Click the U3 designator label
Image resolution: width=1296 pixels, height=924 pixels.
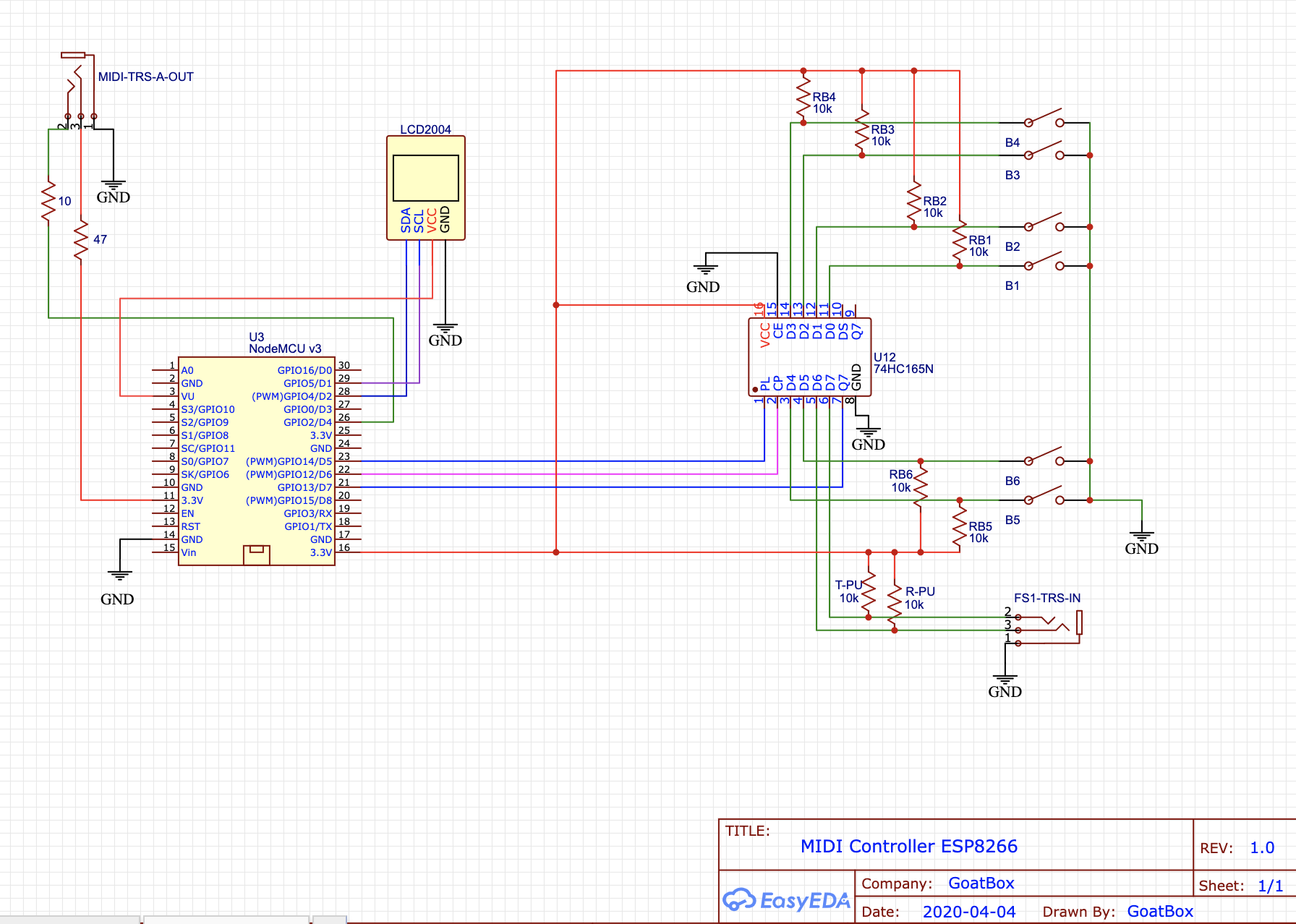(x=257, y=337)
